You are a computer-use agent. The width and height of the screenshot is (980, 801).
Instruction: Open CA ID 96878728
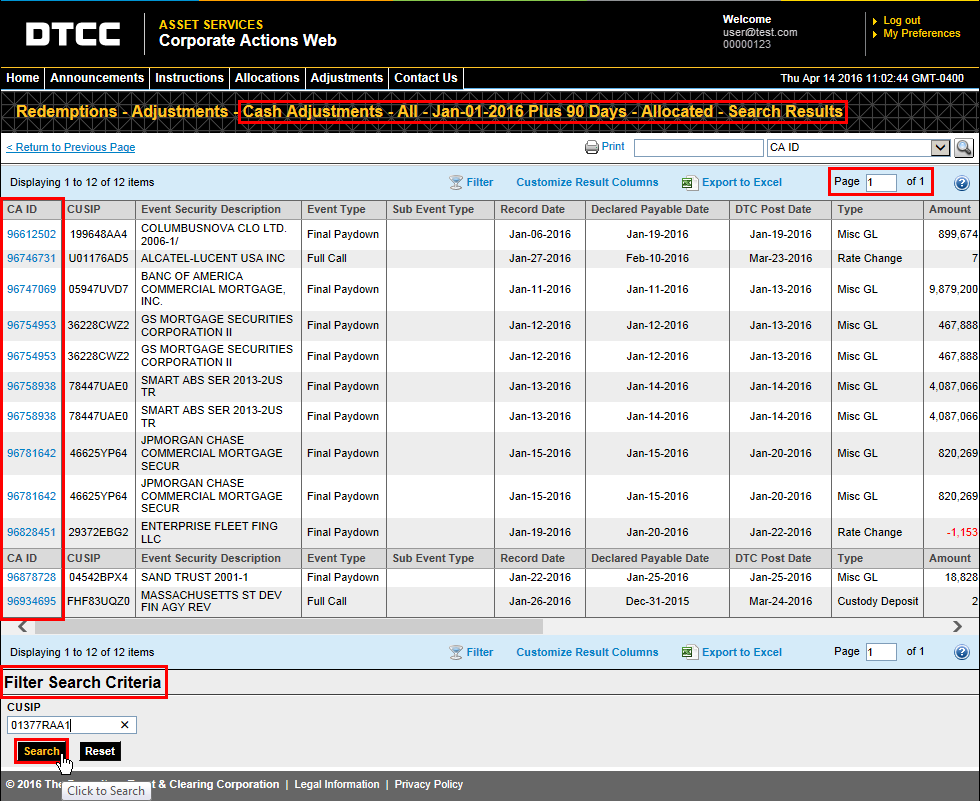[x=31, y=577]
